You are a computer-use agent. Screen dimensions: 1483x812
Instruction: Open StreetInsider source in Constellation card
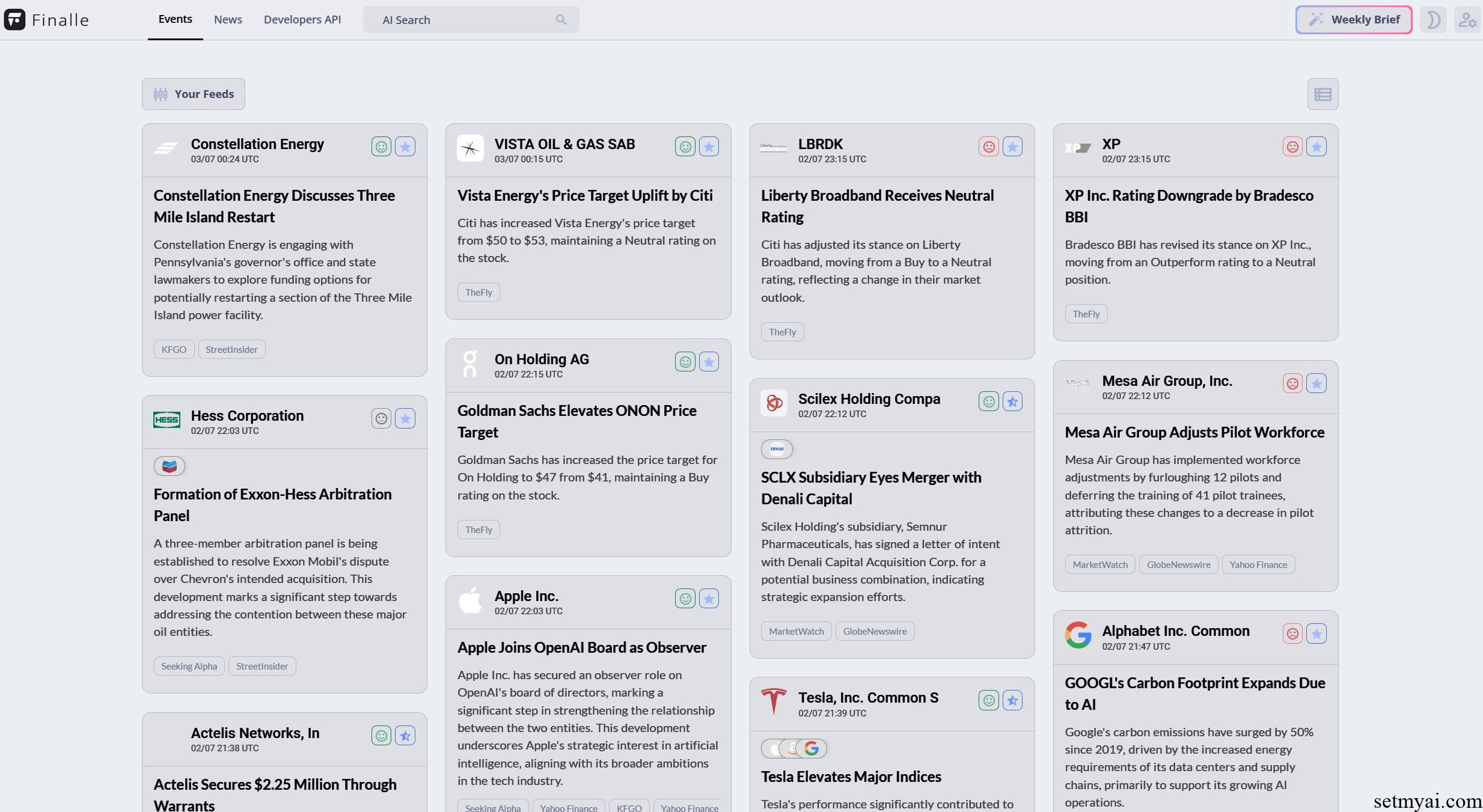coord(231,349)
